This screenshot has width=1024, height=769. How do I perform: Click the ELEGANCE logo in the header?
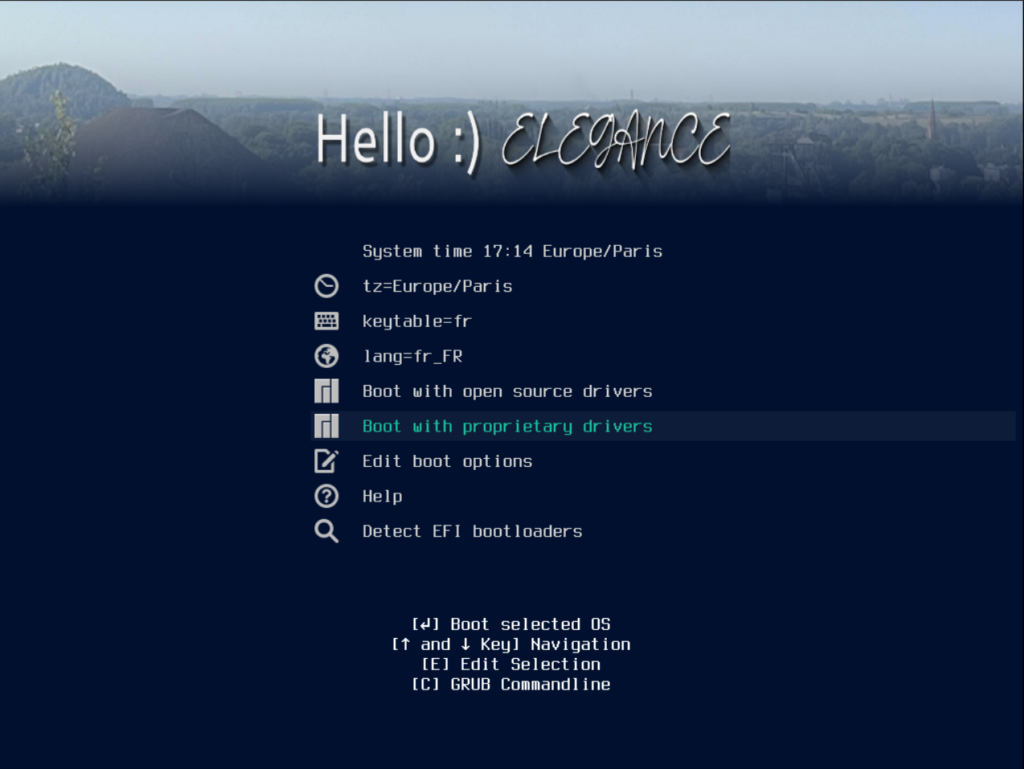pyautogui.click(x=615, y=141)
